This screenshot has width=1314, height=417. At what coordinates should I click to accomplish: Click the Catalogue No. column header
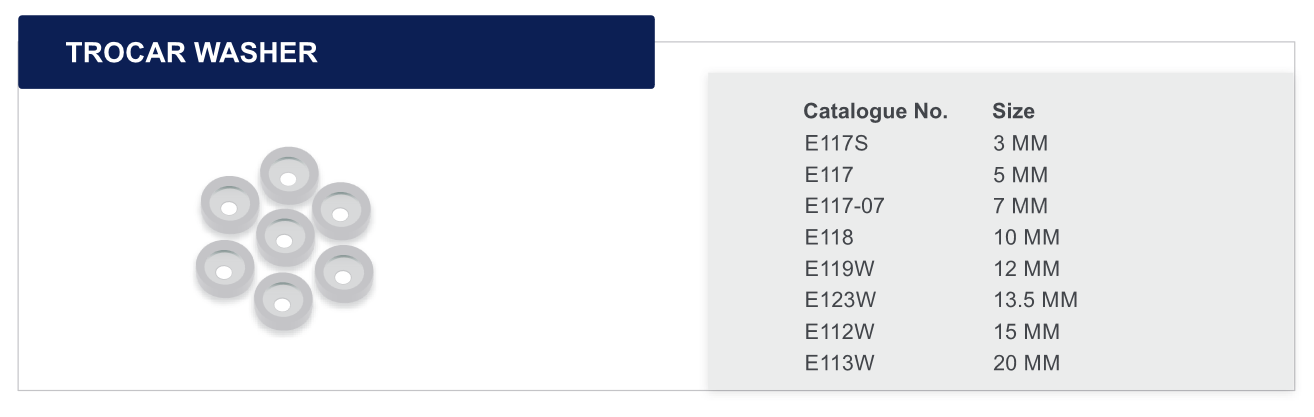pos(875,111)
